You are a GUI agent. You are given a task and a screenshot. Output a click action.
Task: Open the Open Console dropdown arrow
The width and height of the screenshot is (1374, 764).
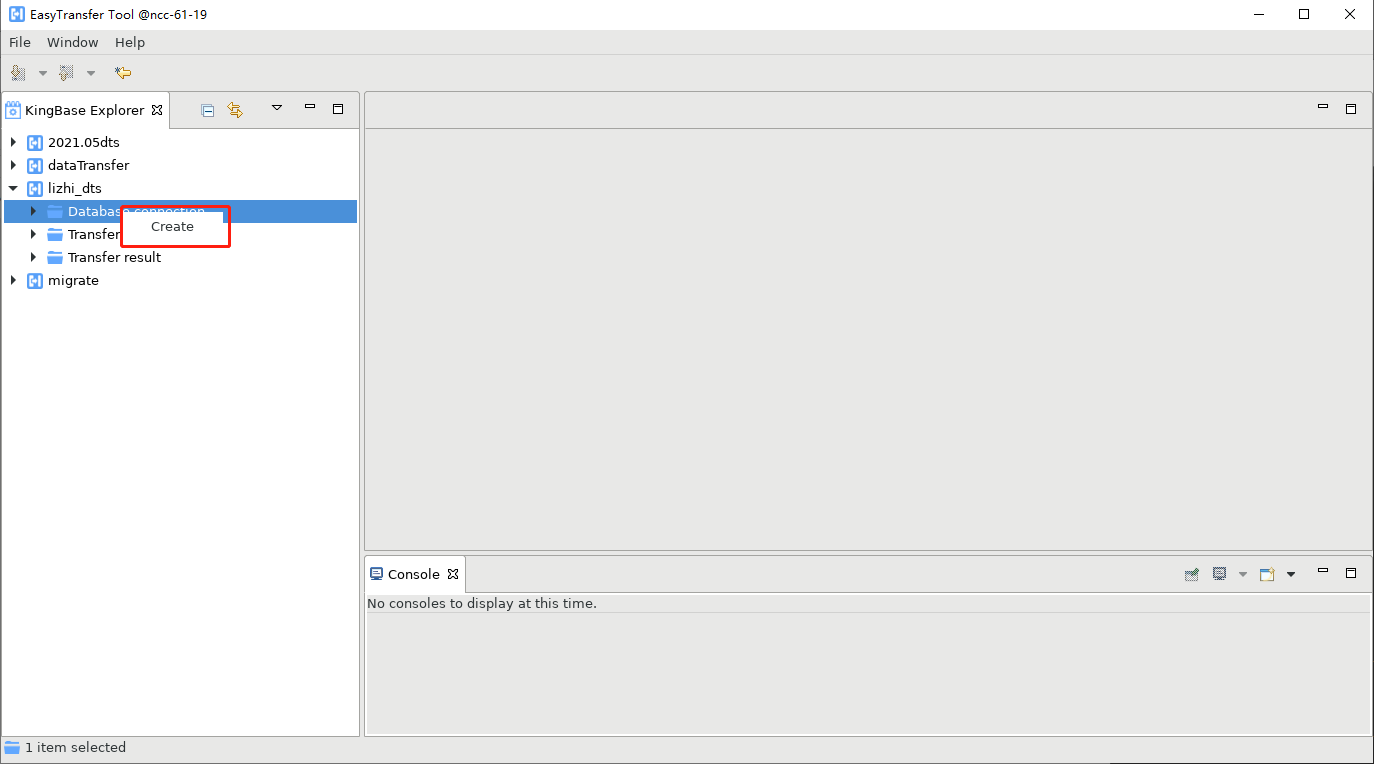pos(1291,574)
